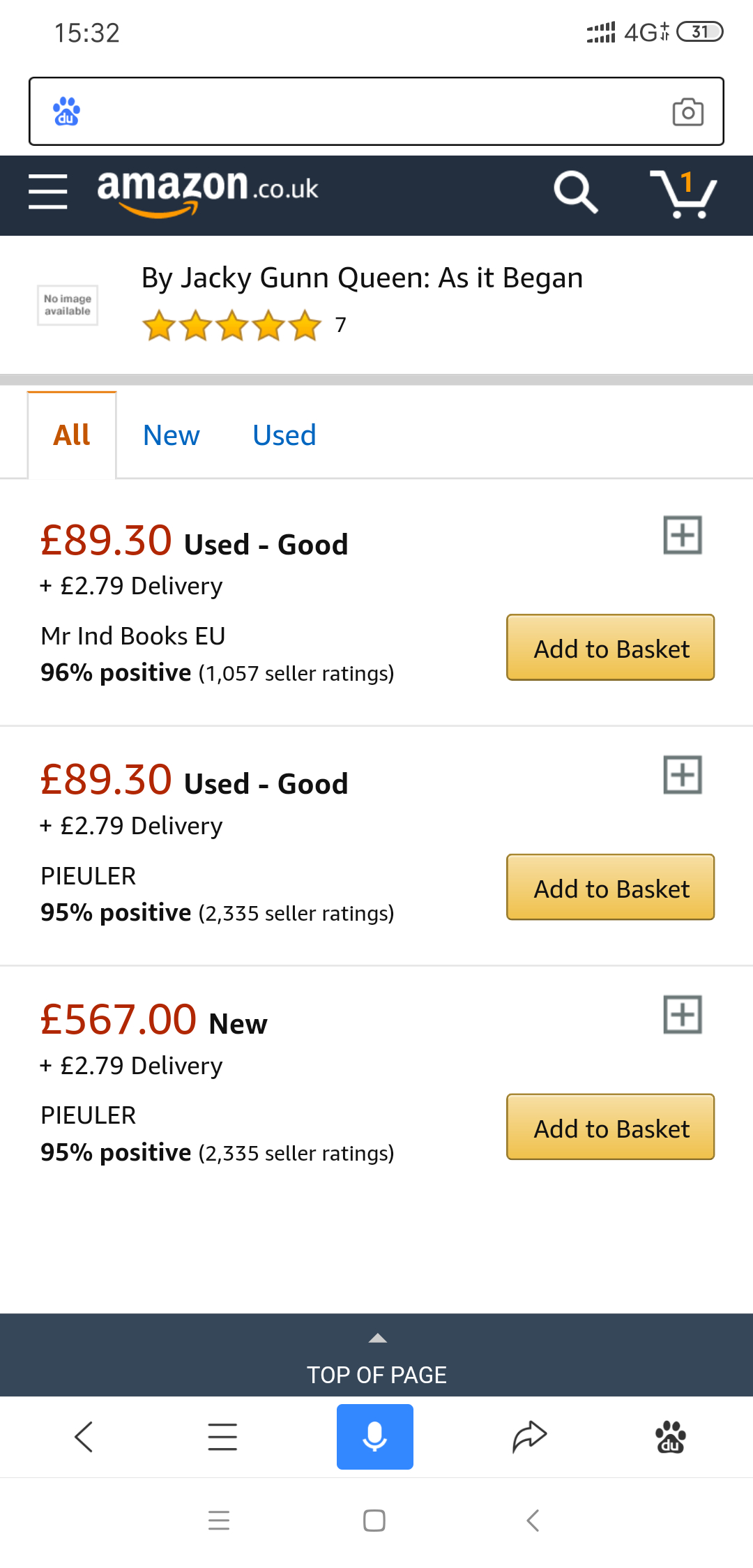Tap the camera icon in address bar
753x1568 pixels.
(687, 112)
